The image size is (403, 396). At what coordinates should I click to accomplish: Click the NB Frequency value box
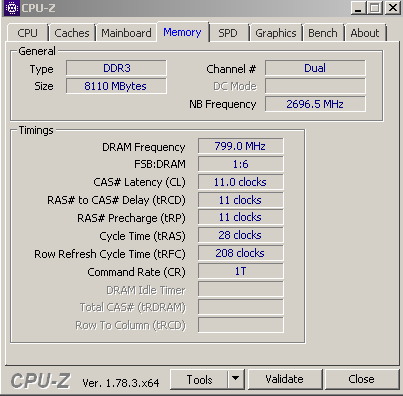(315, 104)
